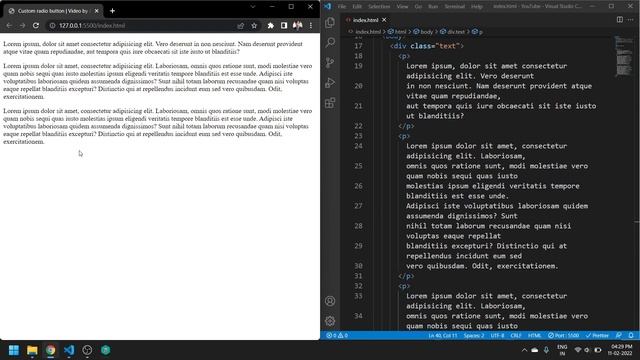Click the div class="text" code line
The height and width of the screenshot is (360, 640).
click(427, 46)
